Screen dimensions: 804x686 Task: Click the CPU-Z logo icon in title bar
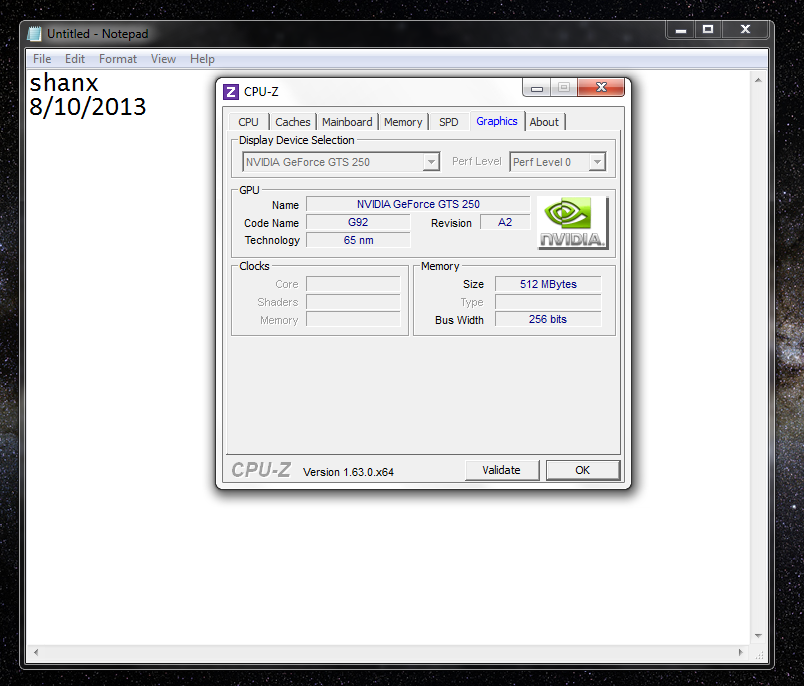pos(231,92)
